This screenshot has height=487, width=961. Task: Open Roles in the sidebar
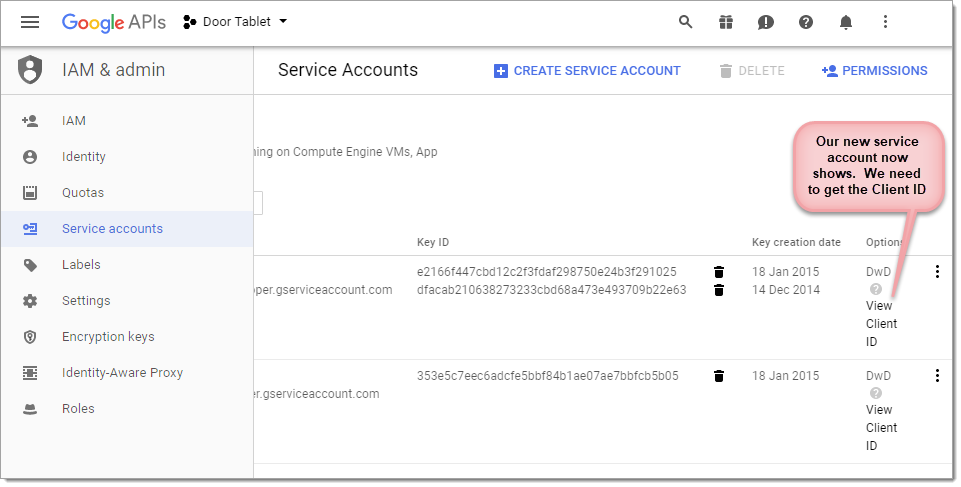[x=127, y=409]
